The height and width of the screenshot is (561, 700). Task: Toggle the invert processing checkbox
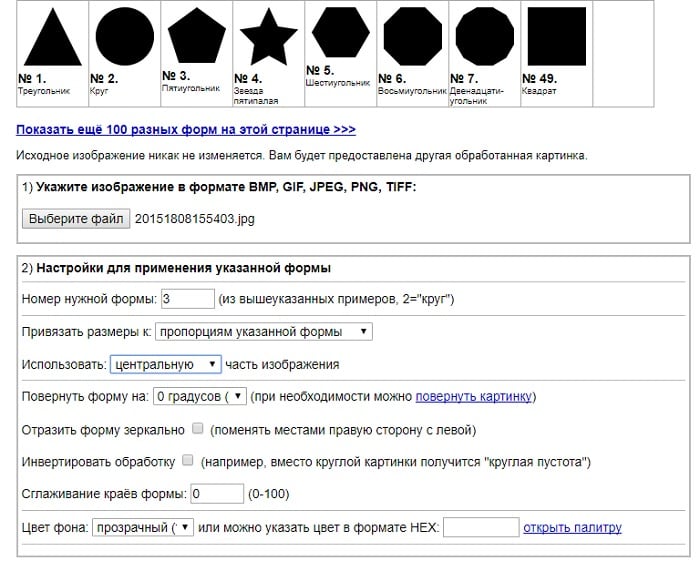tap(187, 461)
